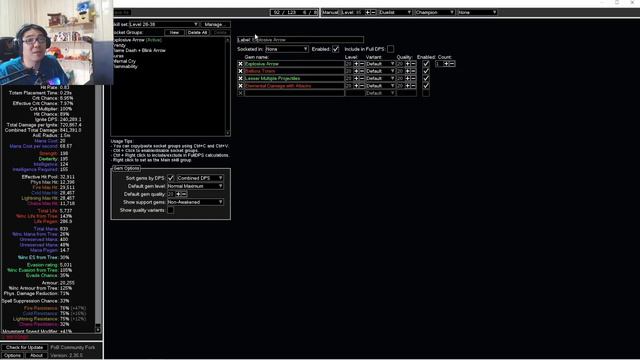Lower Lesser Multiple Projectiles quality with minus
This screenshot has height=360, width=640.
(x=413, y=78)
